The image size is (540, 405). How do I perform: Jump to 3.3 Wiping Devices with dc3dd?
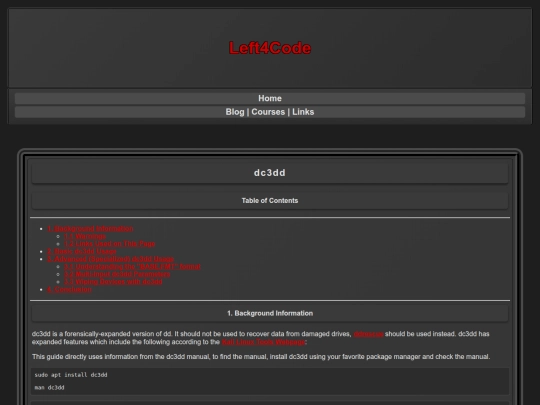(x=113, y=282)
